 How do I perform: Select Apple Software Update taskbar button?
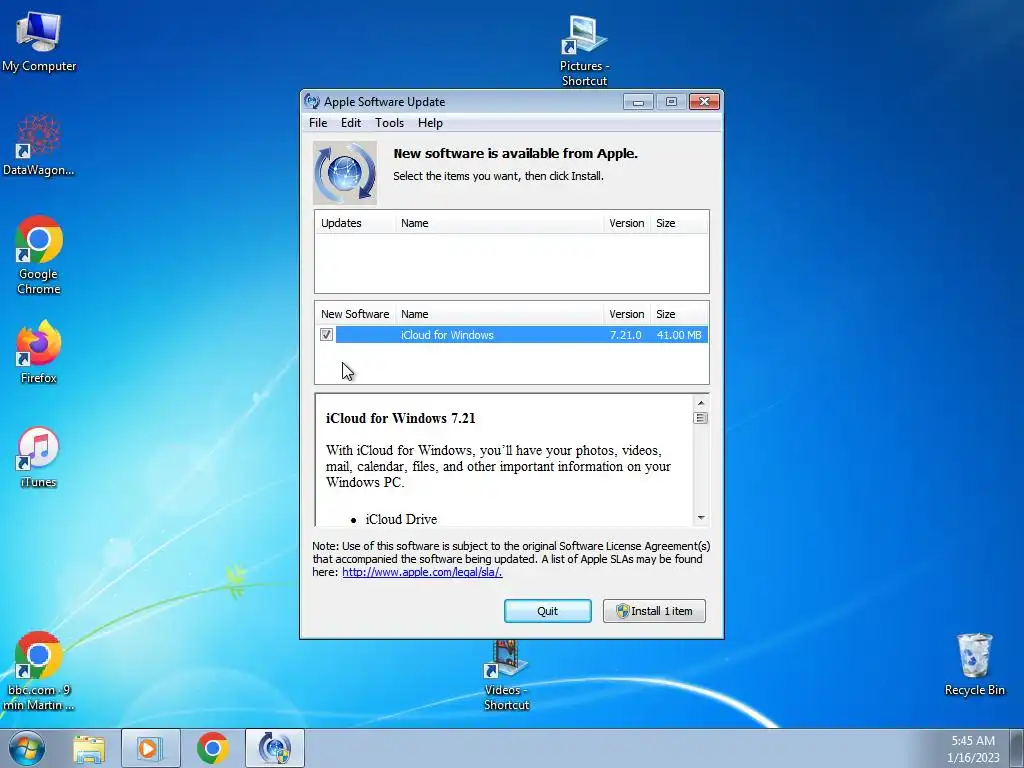click(x=274, y=748)
